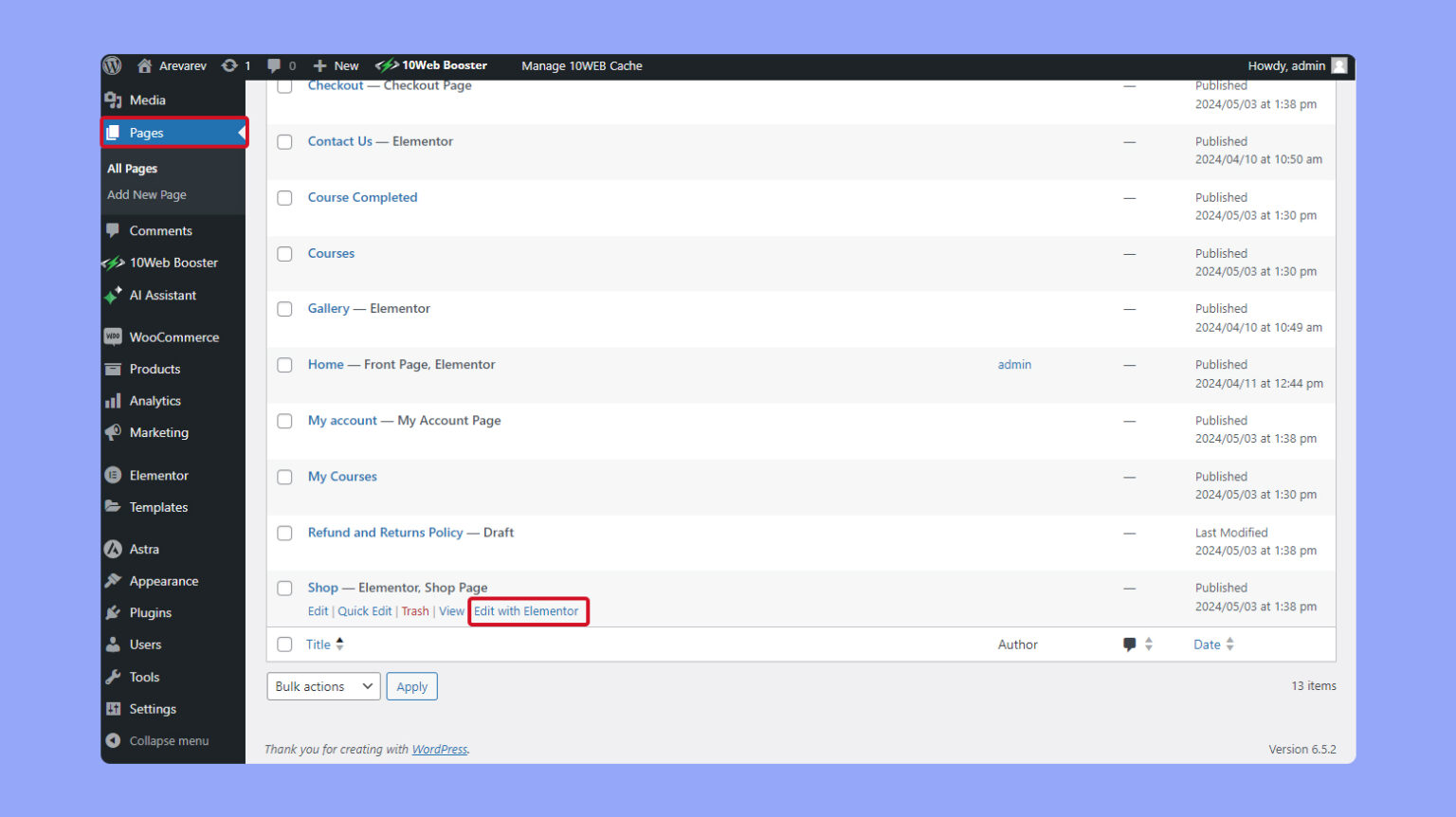Click the 10Web Booster lightning icon
The height and width of the screenshot is (817, 1456).
[115, 263]
